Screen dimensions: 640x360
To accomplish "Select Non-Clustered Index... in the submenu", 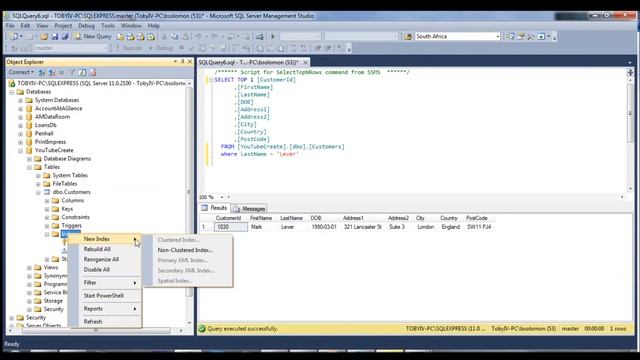I will click(x=188, y=250).
